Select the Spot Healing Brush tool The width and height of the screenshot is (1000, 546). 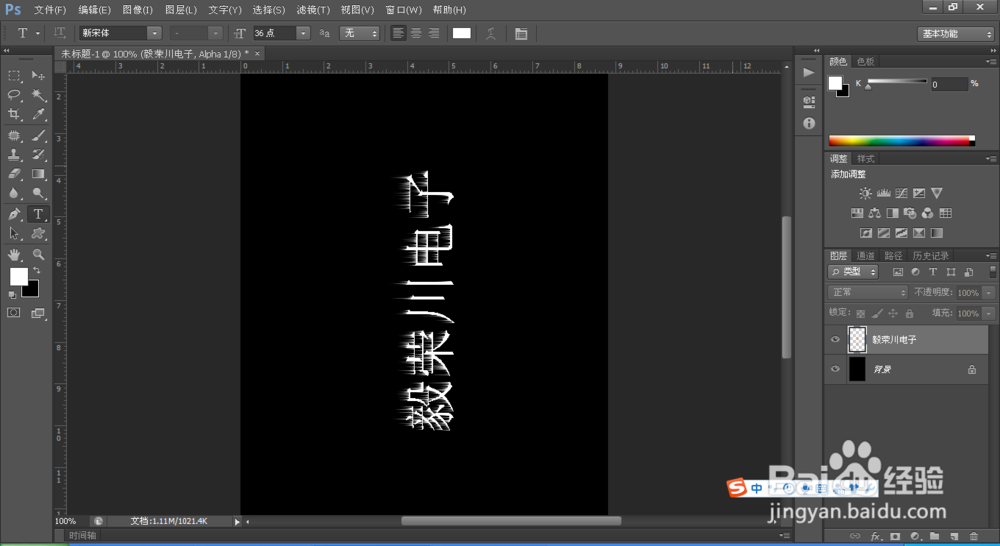pyautogui.click(x=14, y=135)
